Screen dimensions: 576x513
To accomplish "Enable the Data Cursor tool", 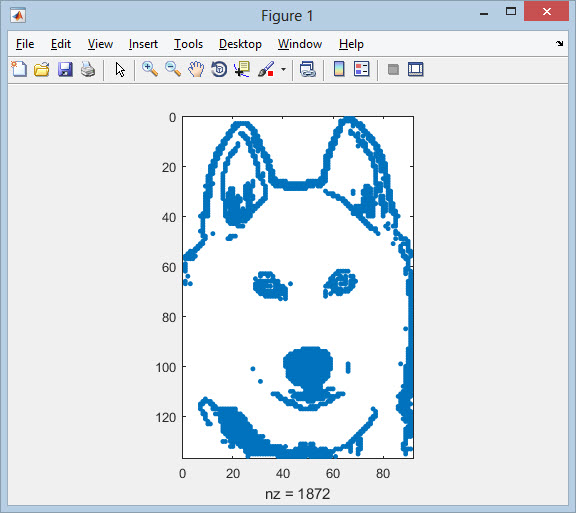I will pos(242,69).
